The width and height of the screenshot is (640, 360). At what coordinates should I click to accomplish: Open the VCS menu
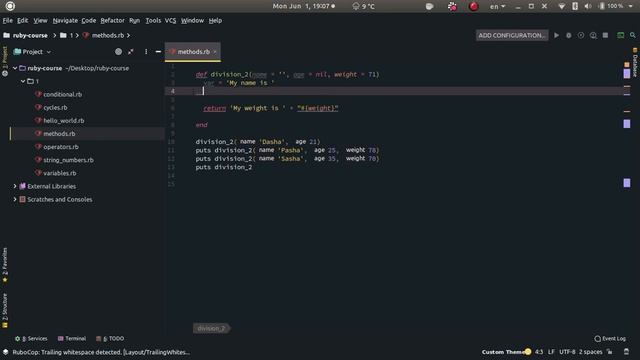[x=170, y=20]
